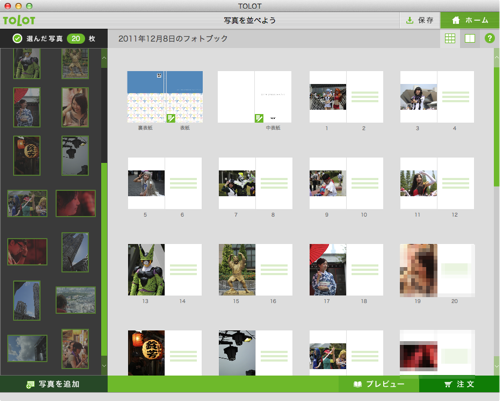This screenshot has width=500, height=401.
Task: Select the red lantern photo in the sidebar
Action: (x=27, y=155)
